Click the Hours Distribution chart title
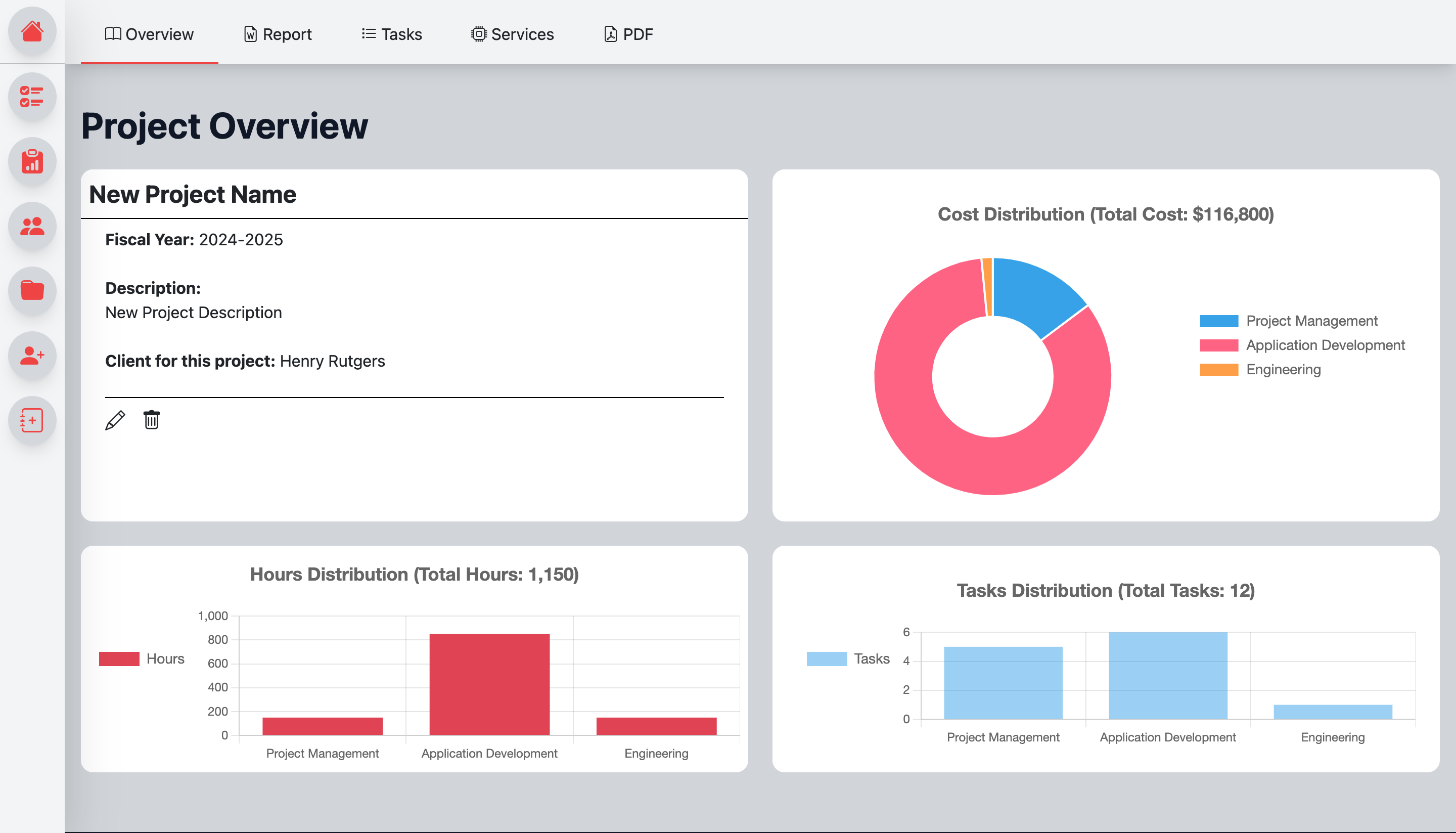Image resolution: width=1456 pixels, height=833 pixels. (x=414, y=575)
